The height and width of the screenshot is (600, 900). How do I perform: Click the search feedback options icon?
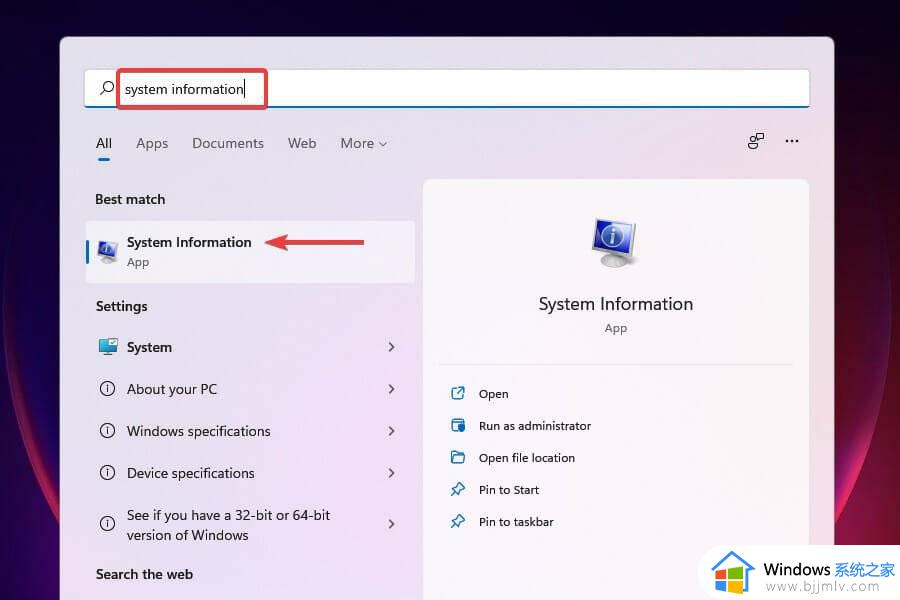pos(756,141)
